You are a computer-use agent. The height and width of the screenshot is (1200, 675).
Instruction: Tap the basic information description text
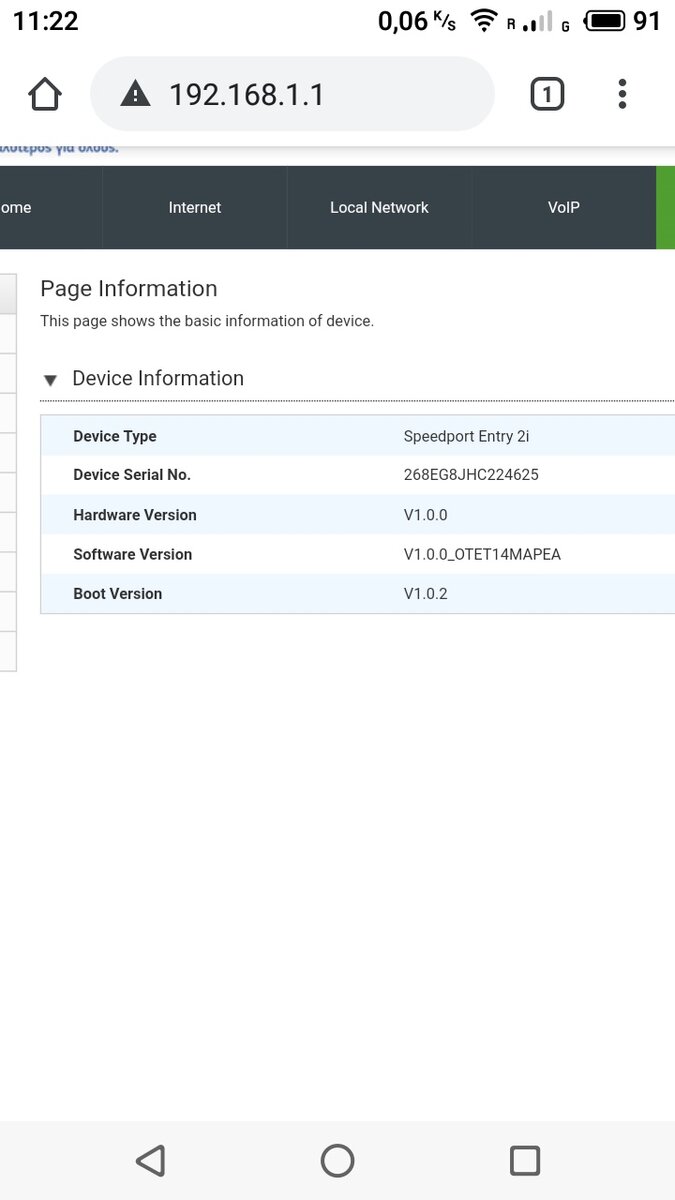(207, 321)
